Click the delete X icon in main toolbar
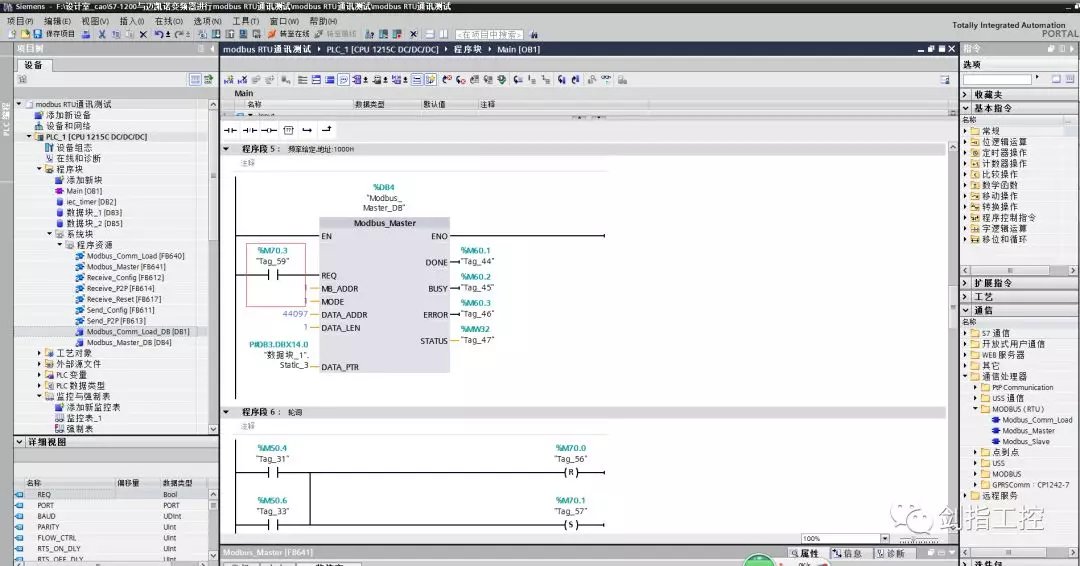The height and width of the screenshot is (566, 1080). (143, 34)
